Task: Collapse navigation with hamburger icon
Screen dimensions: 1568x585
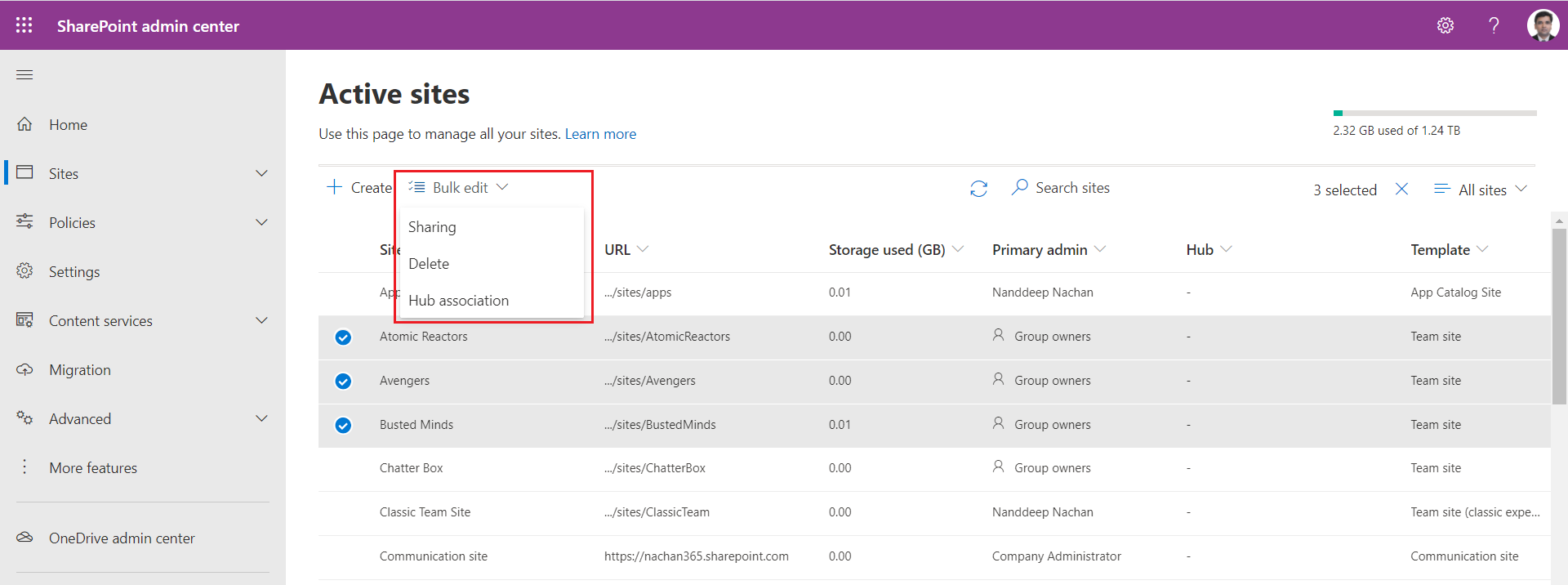Action: (x=24, y=75)
